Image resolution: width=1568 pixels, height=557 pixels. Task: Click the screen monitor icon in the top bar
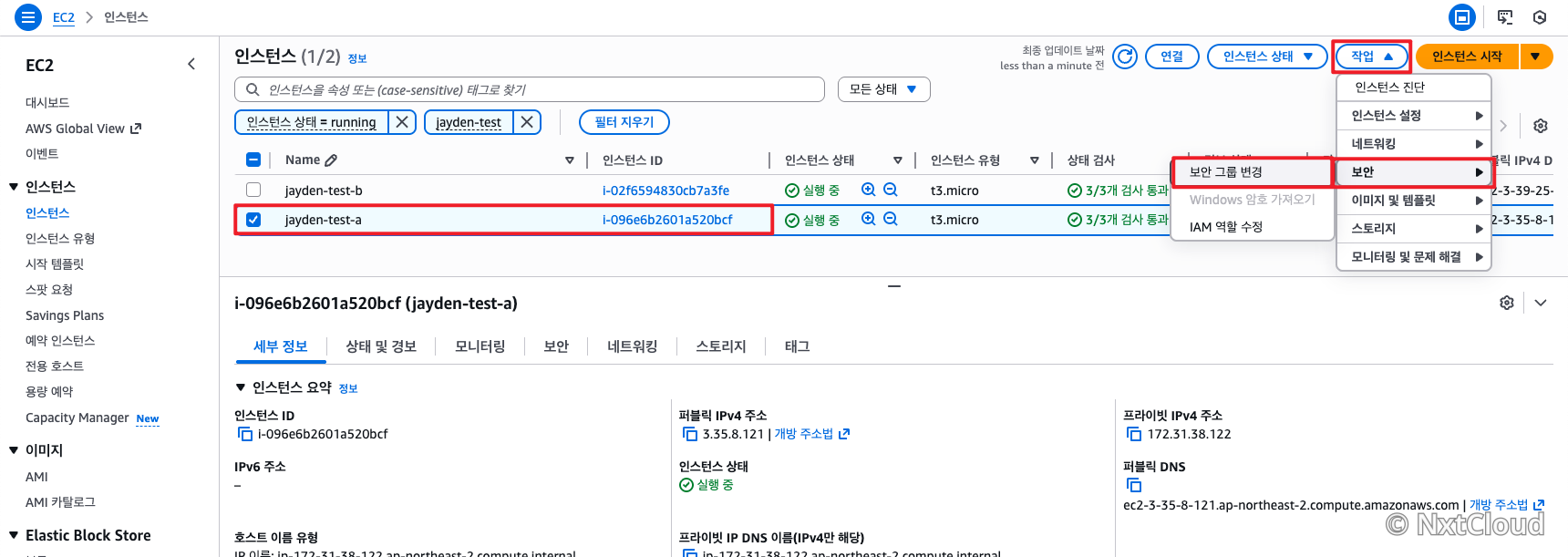1505,16
